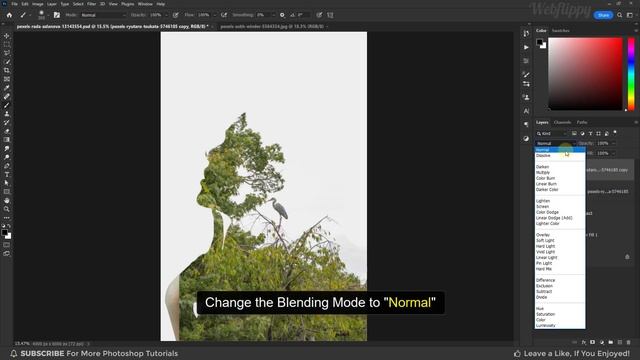Expand the brush Opacity slider arrow
640x360 pixels.
[x=166, y=15]
